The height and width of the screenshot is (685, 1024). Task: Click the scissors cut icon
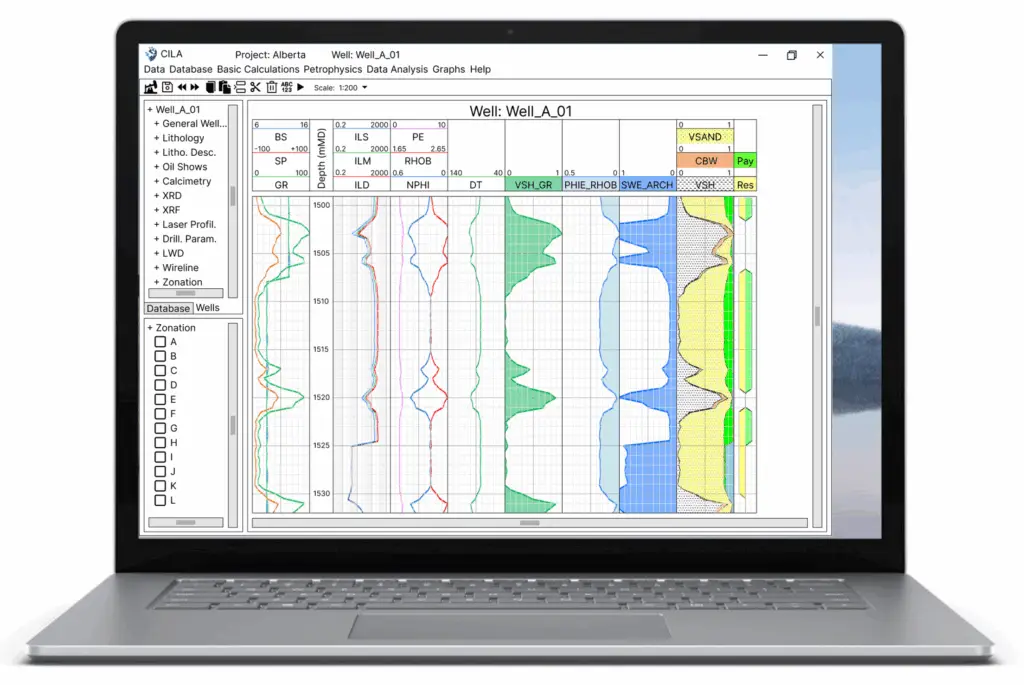point(255,87)
